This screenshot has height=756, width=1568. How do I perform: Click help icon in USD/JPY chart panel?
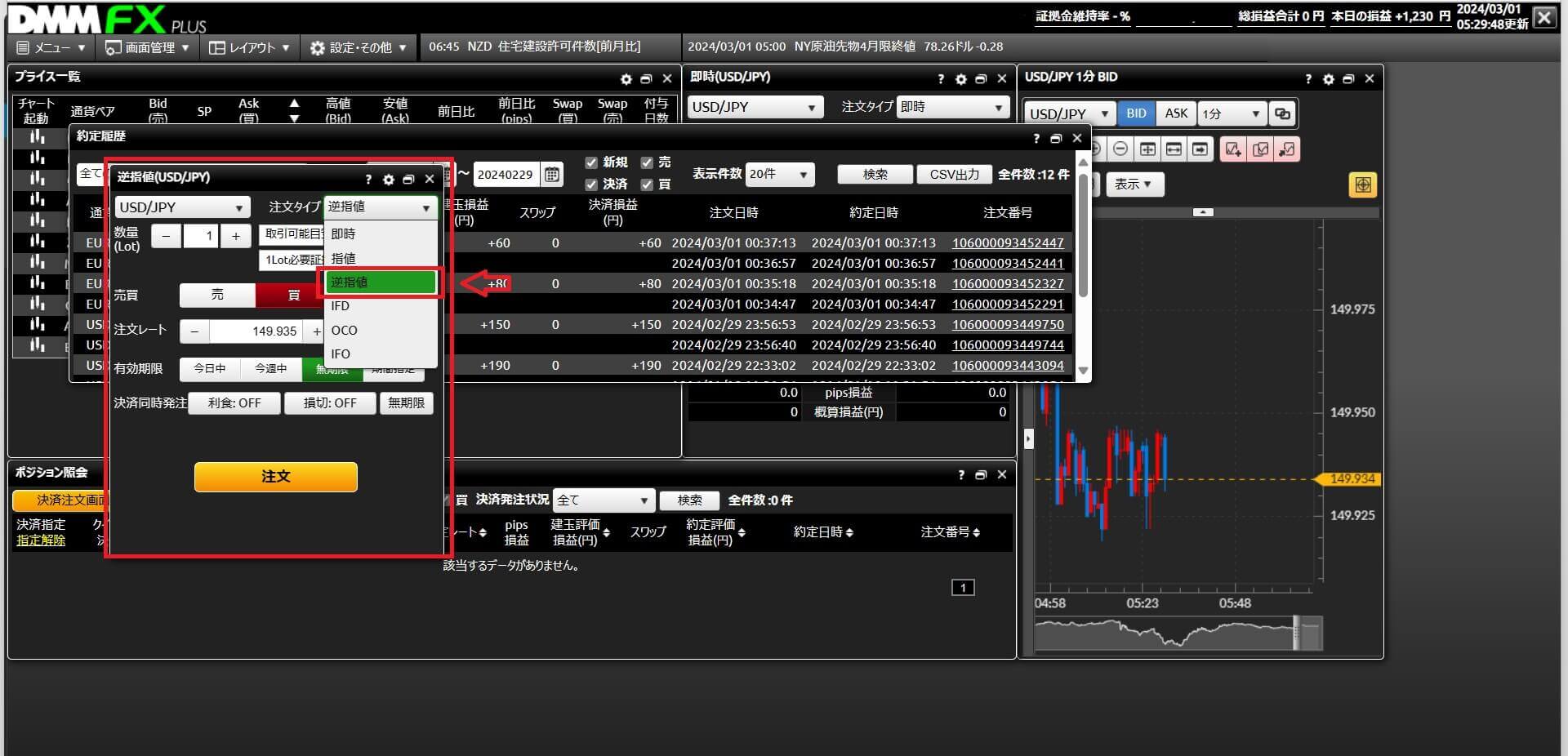click(1307, 79)
